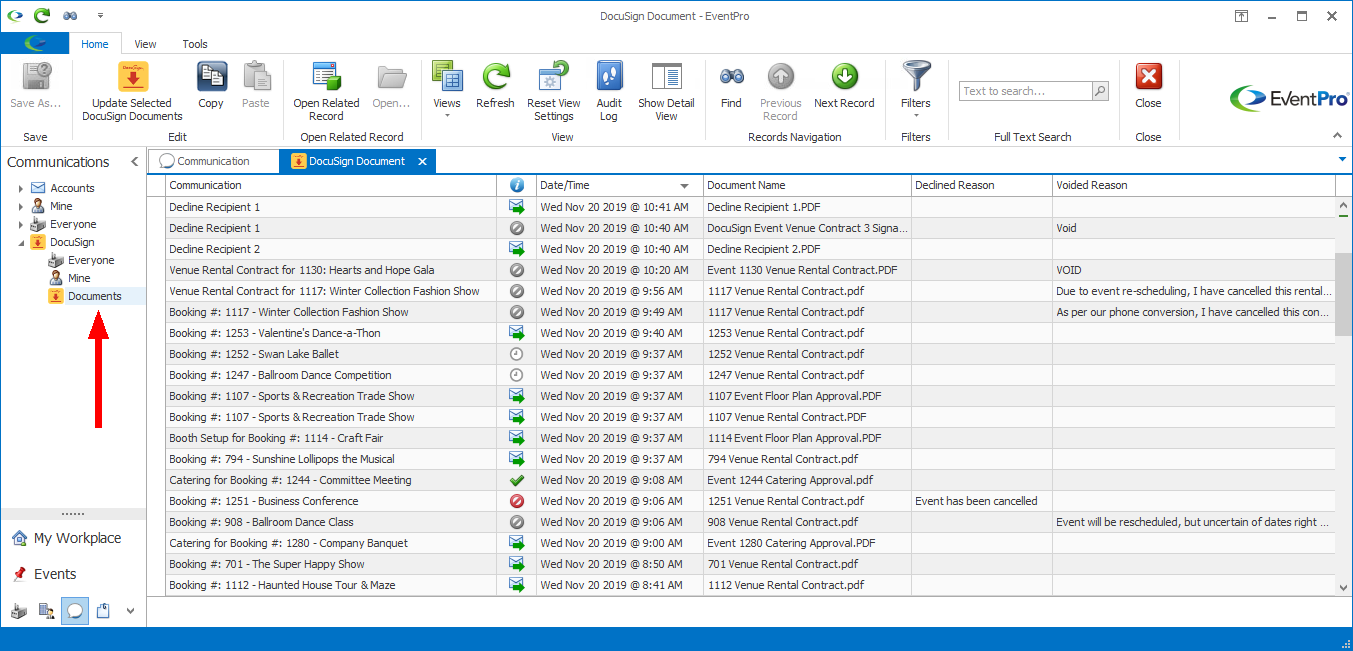The height and width of the screenshot is (651, 1353).
Task: Click the info icon column header
Action: click(517, 185)
